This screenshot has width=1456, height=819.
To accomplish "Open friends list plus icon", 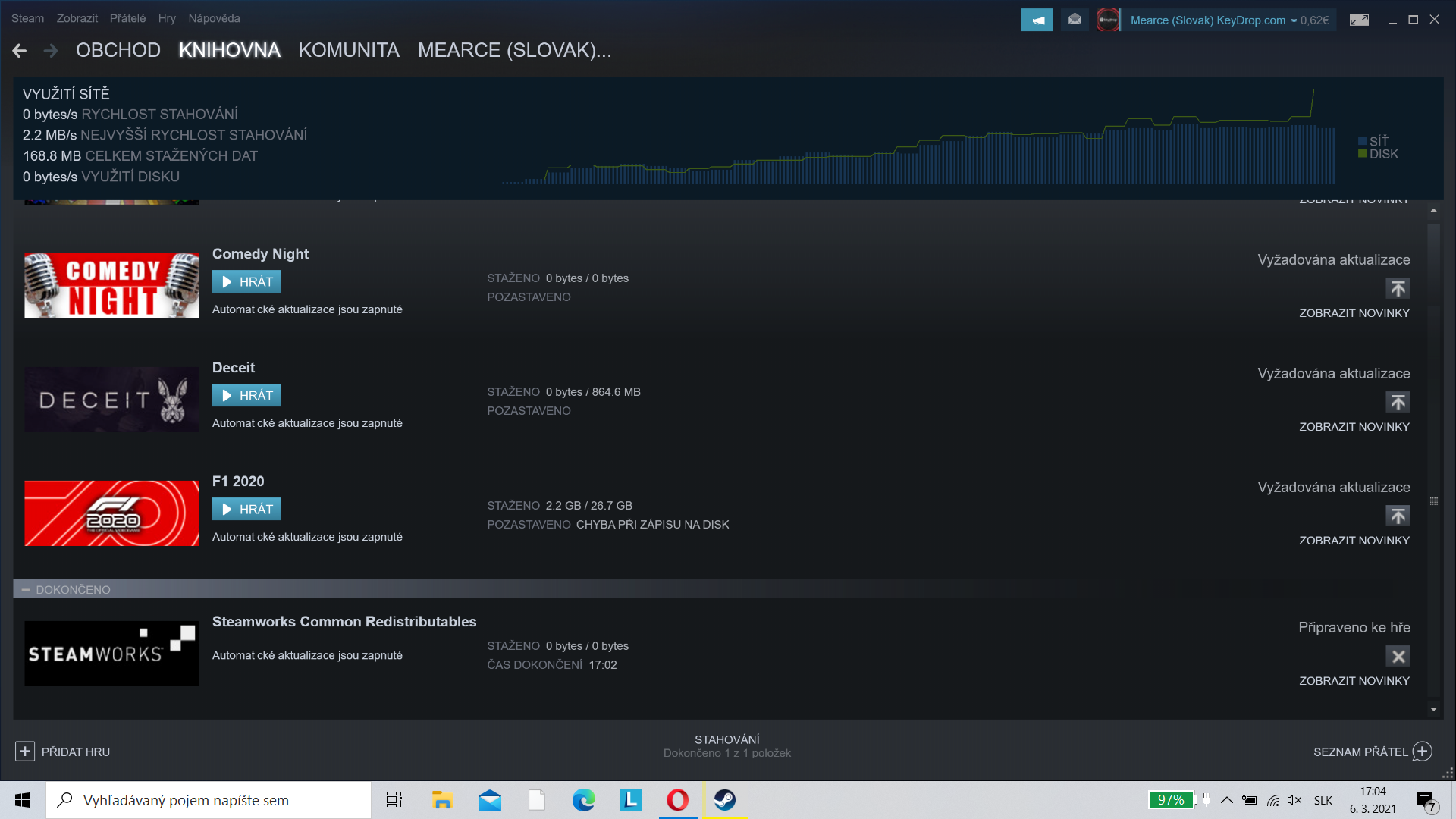I will click(1423, 752).
